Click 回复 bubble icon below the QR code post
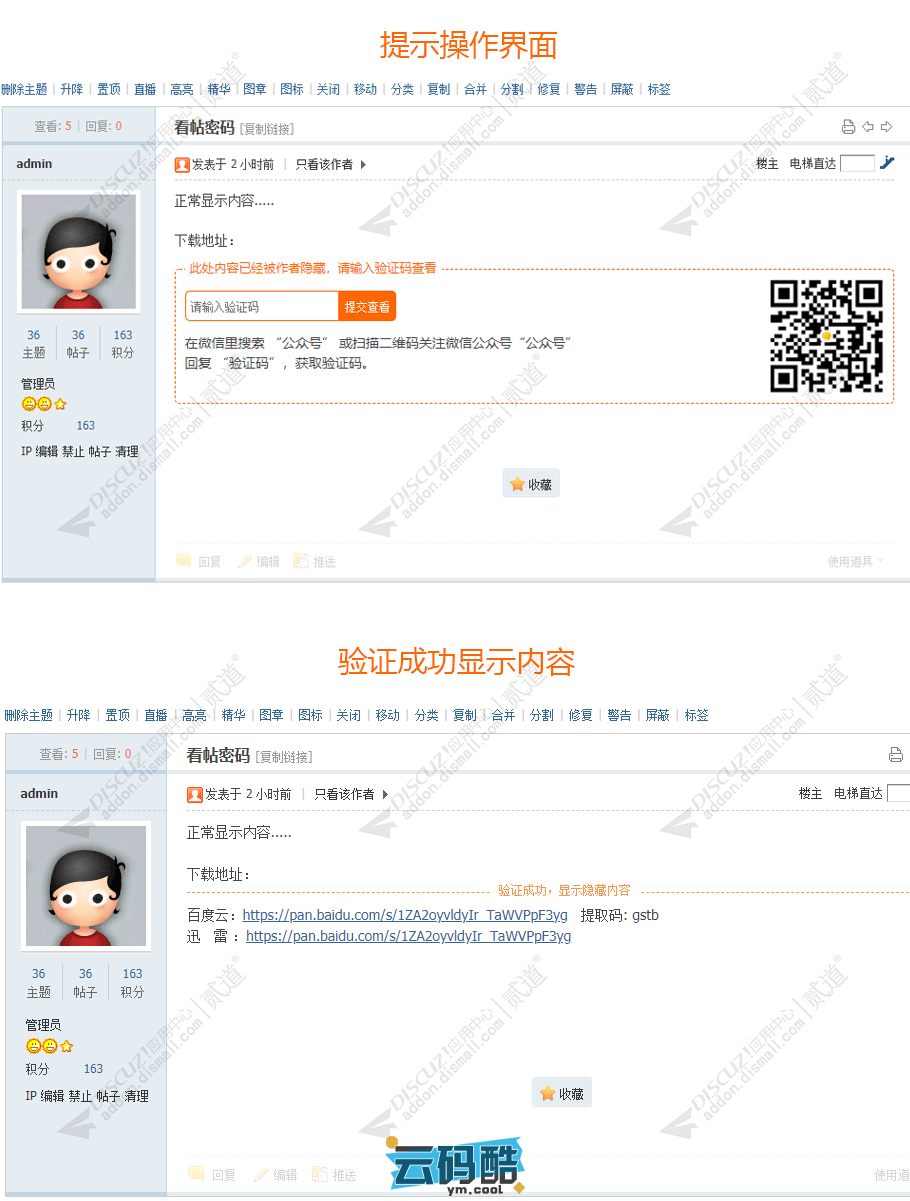The image size is (910, 1201). (x=184, y=562)
